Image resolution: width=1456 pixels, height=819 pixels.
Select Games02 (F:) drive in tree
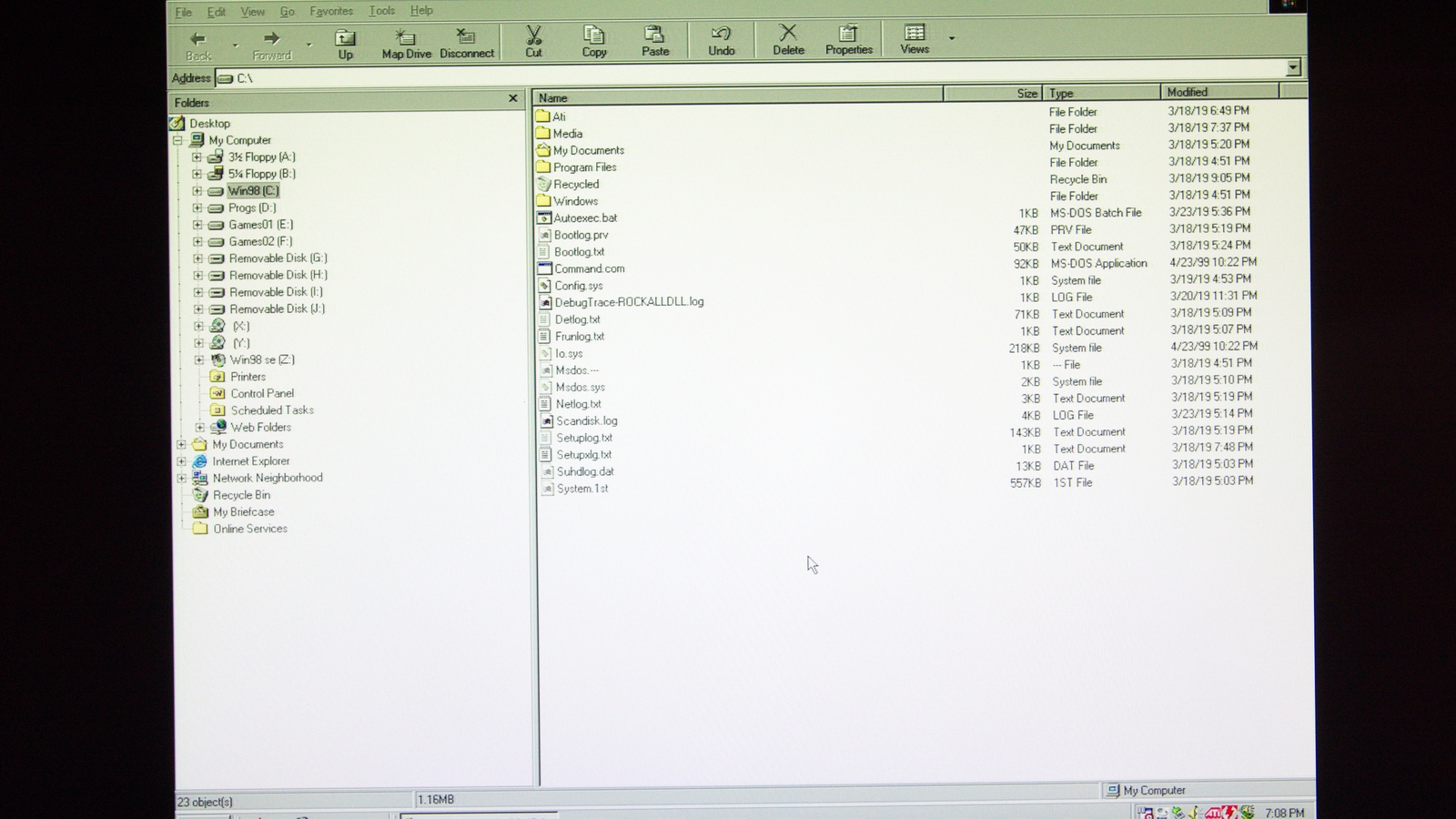[260, 241]
